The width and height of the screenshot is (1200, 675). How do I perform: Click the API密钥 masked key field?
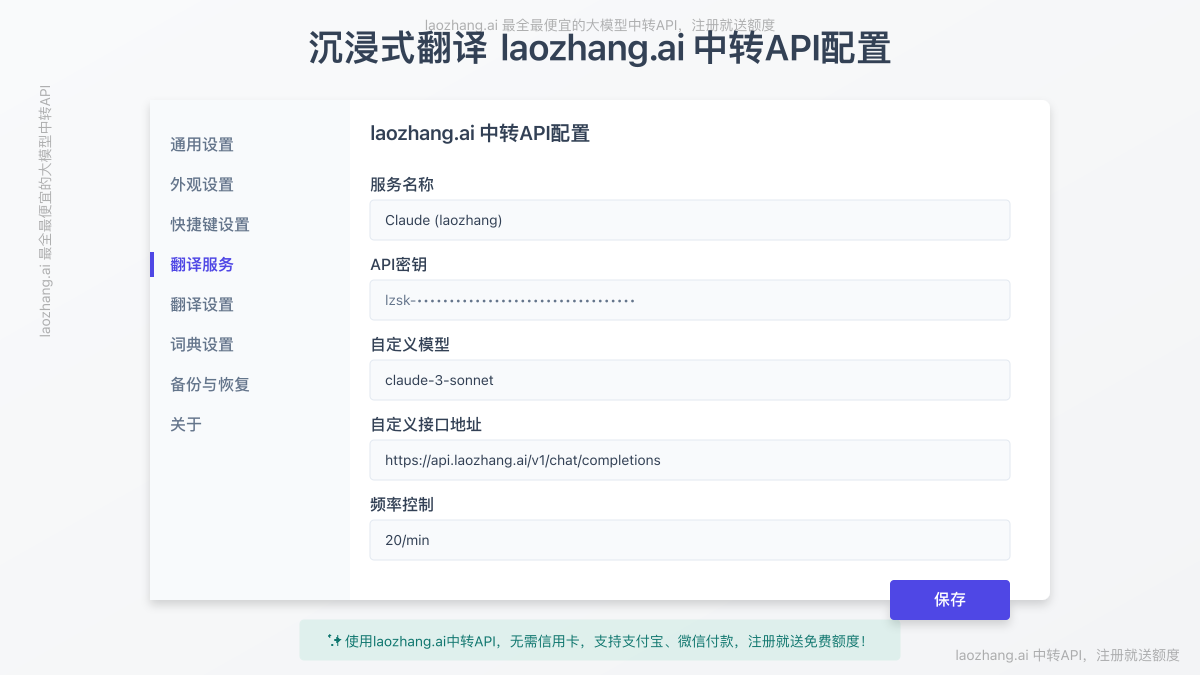pyautogui.click(x=690, y=300)
